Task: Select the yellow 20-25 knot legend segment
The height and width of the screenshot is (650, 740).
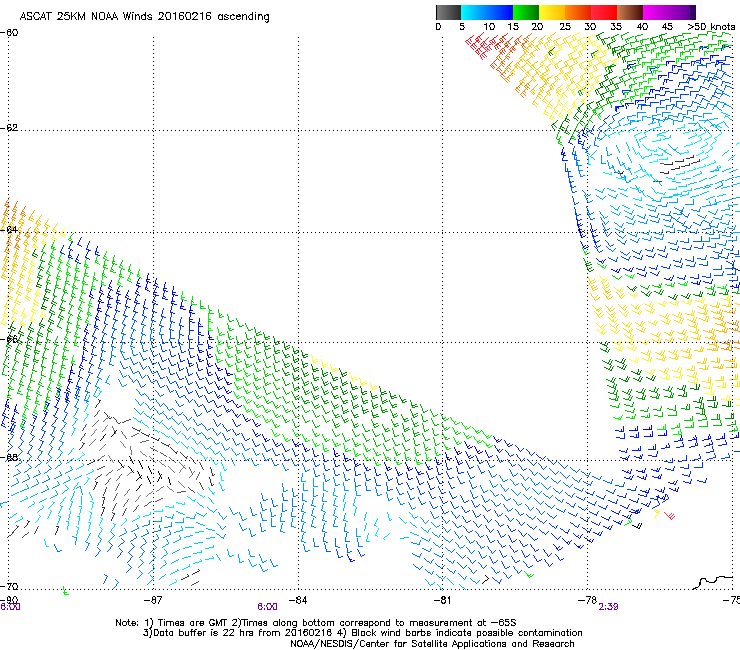Action: [x=552, y=12]
